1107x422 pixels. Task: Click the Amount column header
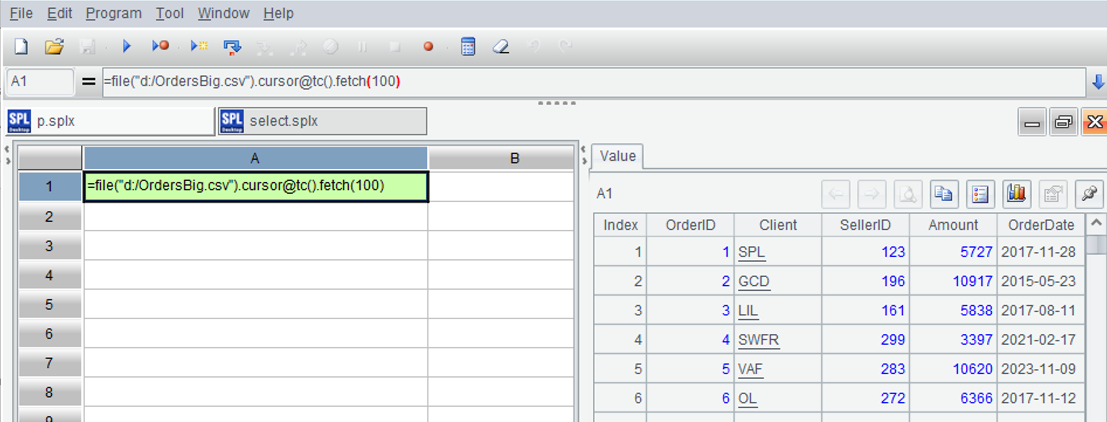coord(953,225)
